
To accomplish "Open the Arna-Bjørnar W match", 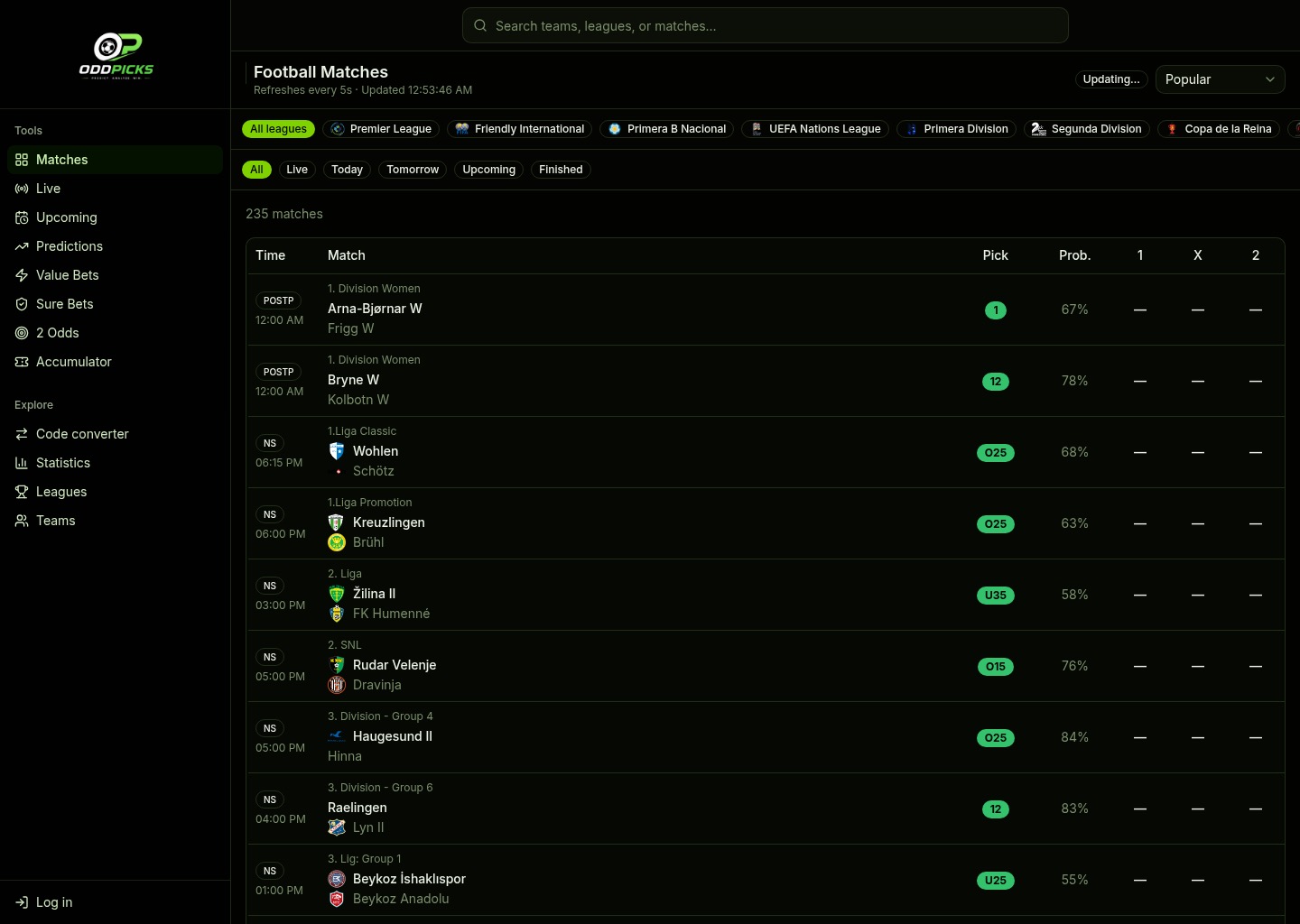I will tap(766, 310).
